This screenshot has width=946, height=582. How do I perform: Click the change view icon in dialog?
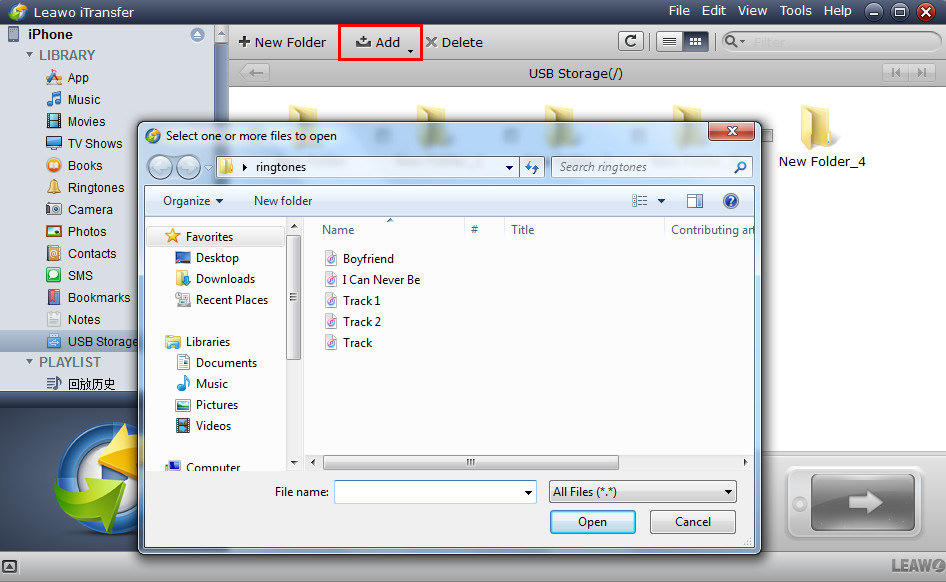640,201
